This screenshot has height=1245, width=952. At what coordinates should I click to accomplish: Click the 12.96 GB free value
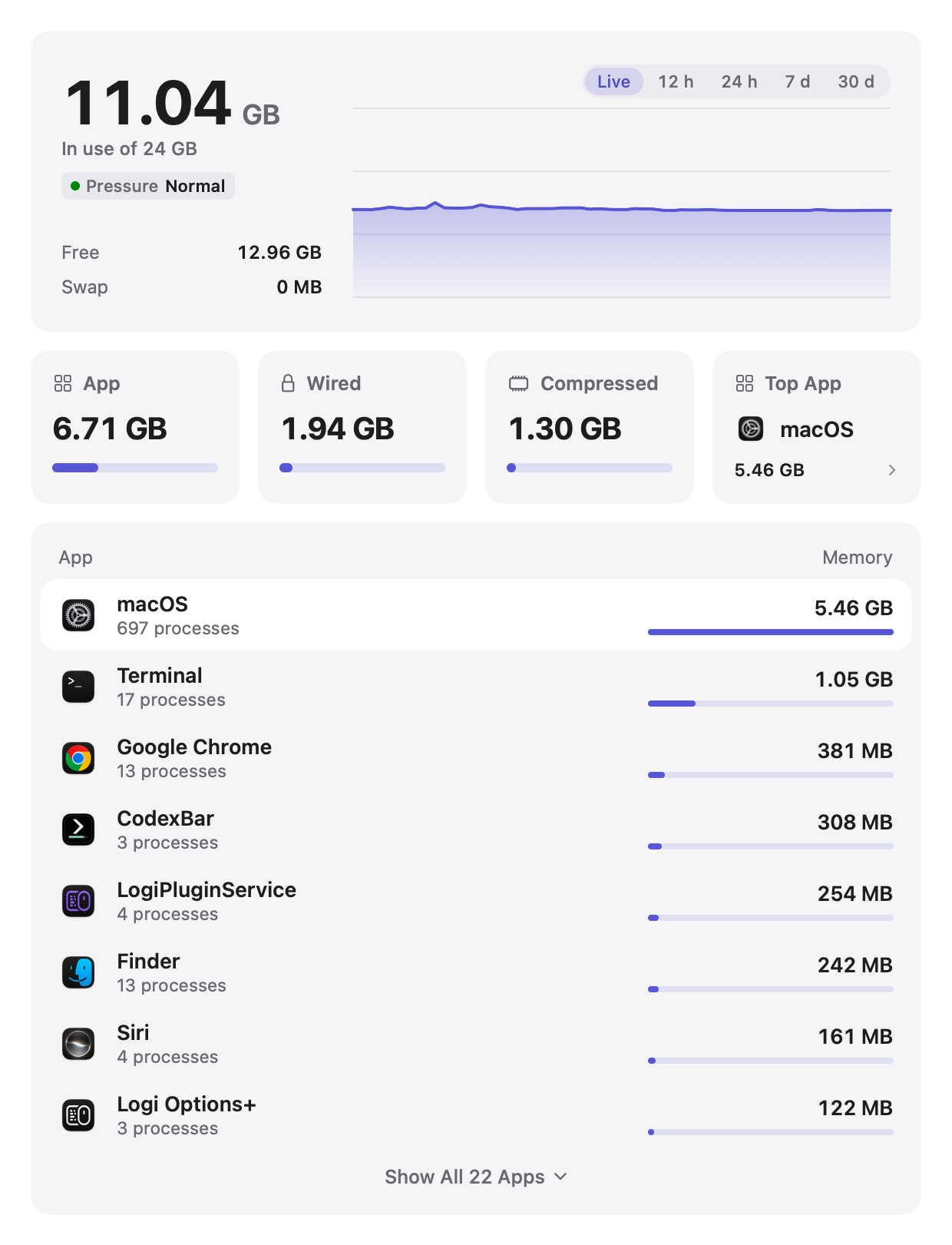point(279,253)
